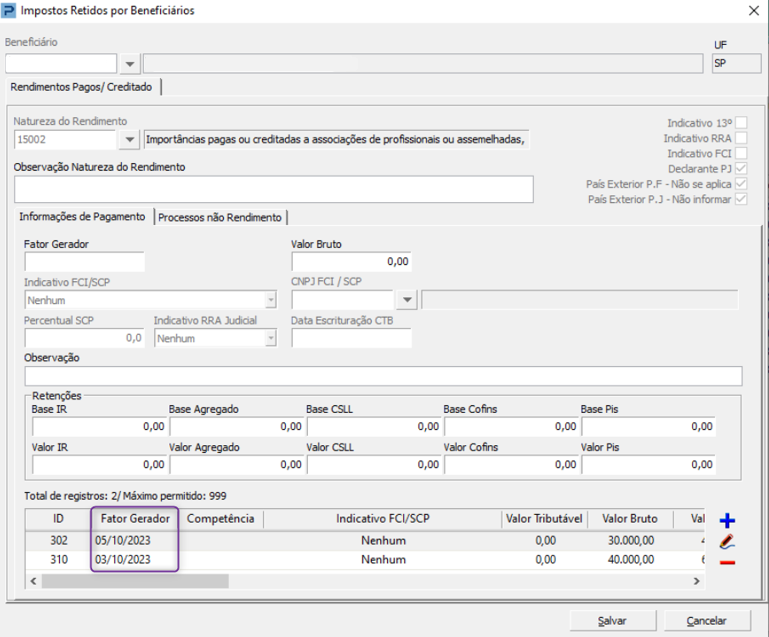769x637 pixels.
Task: Click the Salvar button
Action: point(612,620)
